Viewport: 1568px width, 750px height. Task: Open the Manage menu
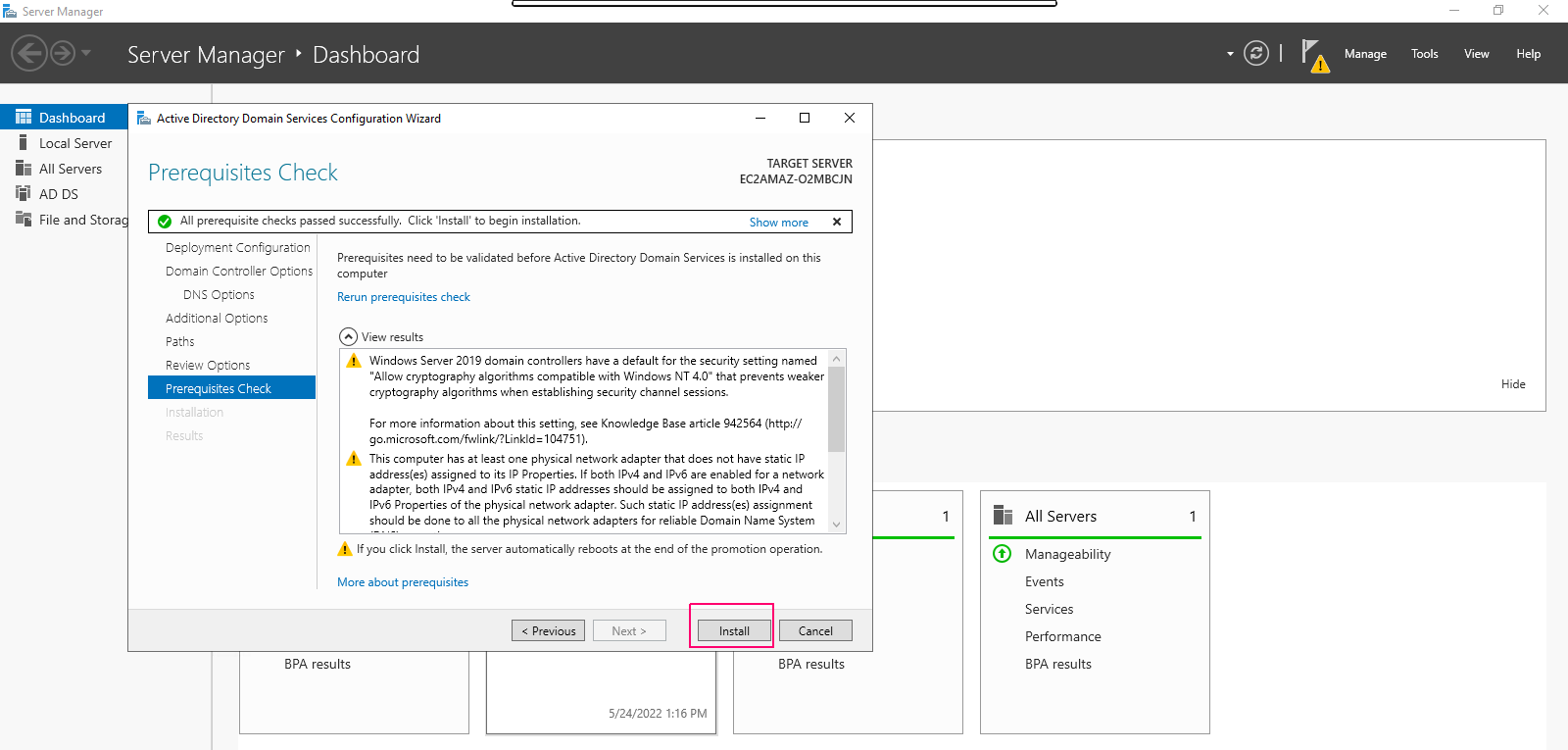point(1365,54)
